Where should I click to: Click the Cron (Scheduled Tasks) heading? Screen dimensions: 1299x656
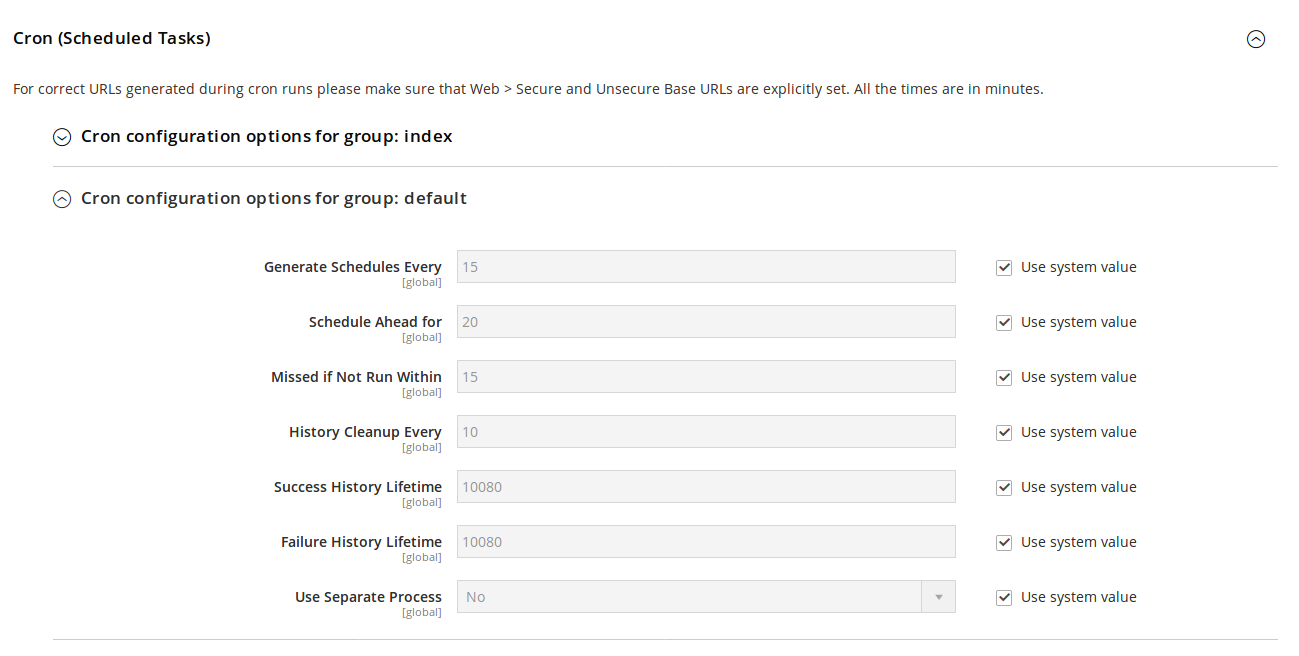click(112, 38)
